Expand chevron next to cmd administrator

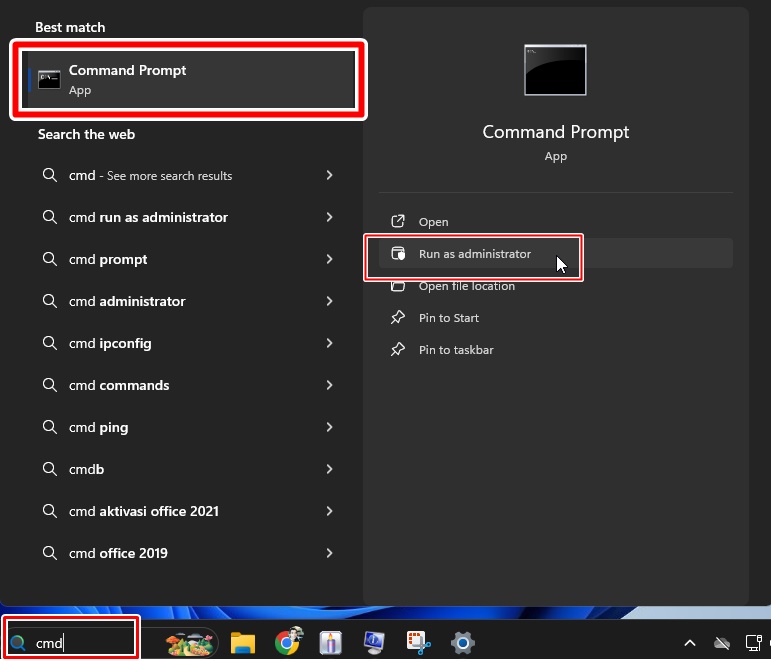pyautogui.click(x=329, y=301)
